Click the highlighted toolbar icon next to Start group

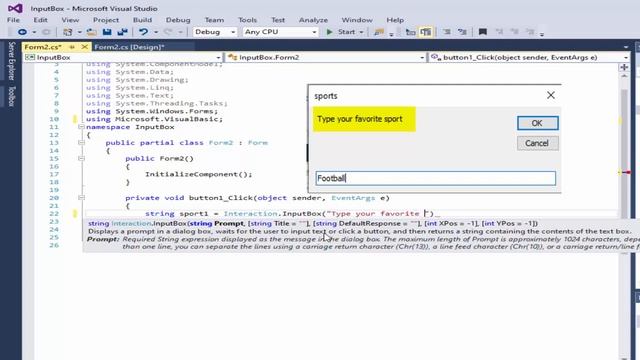[426, 32]
